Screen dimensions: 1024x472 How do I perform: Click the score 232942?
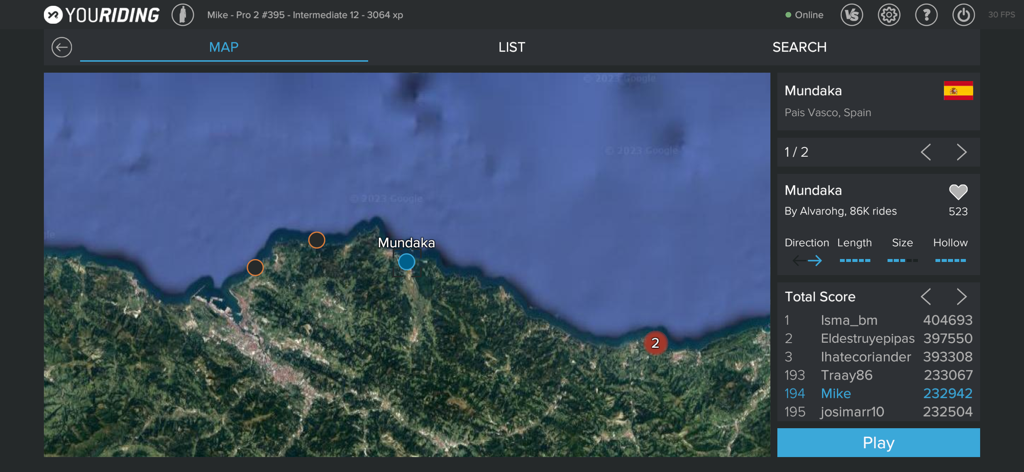coord(948,394)
